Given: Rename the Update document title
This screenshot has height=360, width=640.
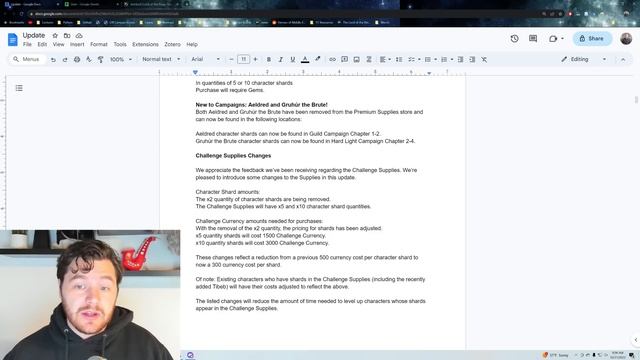Looking at the screenshot, I should pos(34,36).
